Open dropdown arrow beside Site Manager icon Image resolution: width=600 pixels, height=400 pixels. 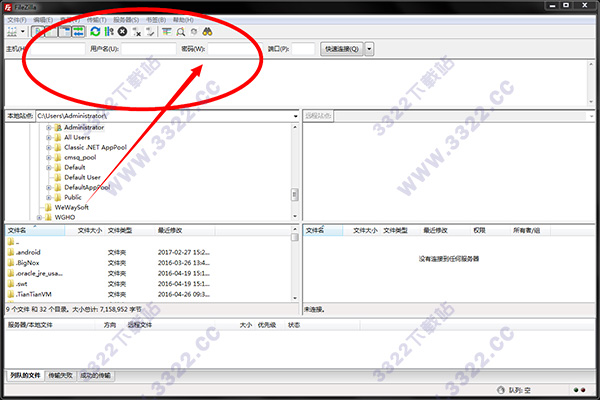pyautogui.click(x=23, y=32)
